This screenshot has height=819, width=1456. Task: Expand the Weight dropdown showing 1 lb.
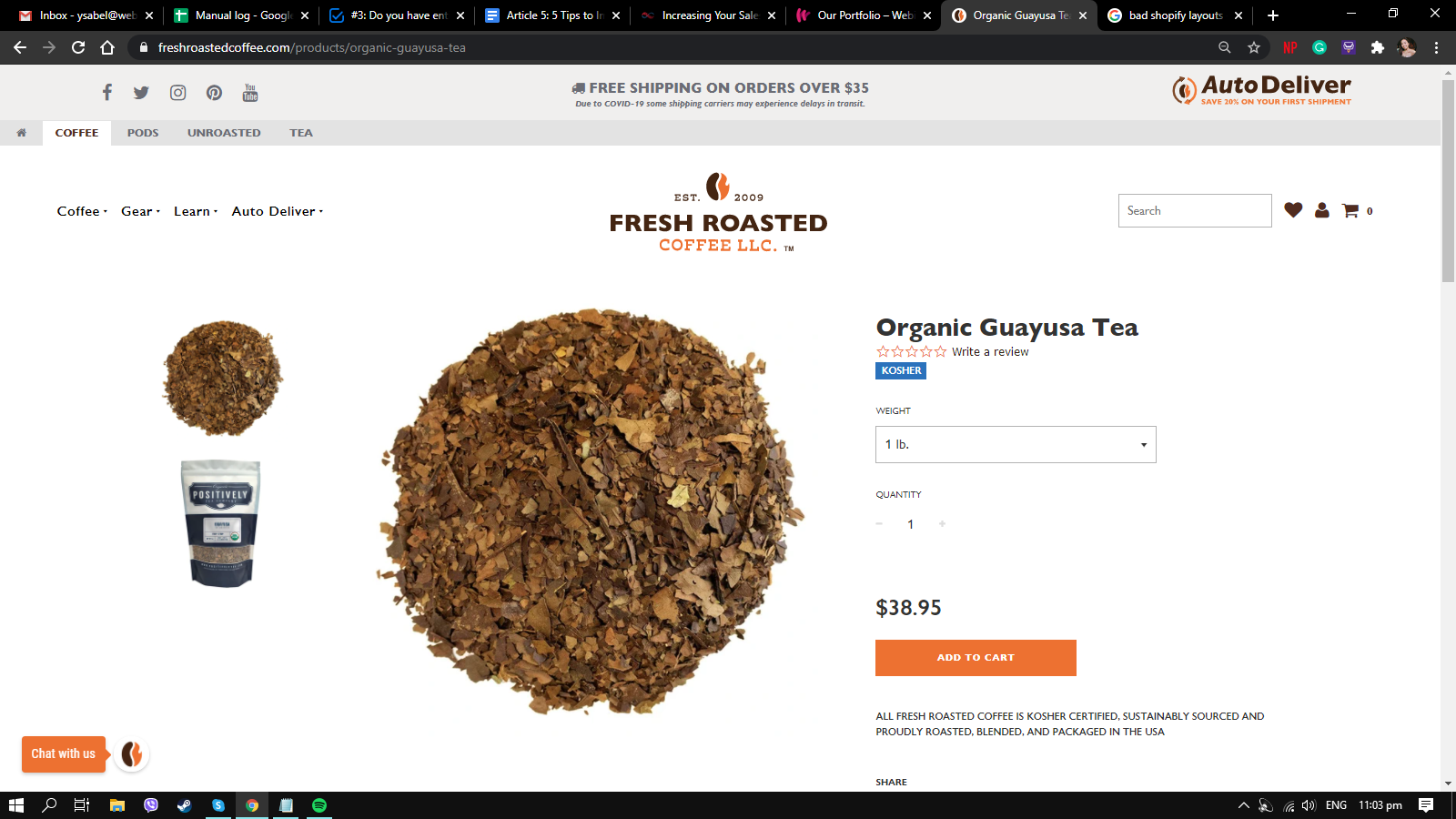point(1016,445)
